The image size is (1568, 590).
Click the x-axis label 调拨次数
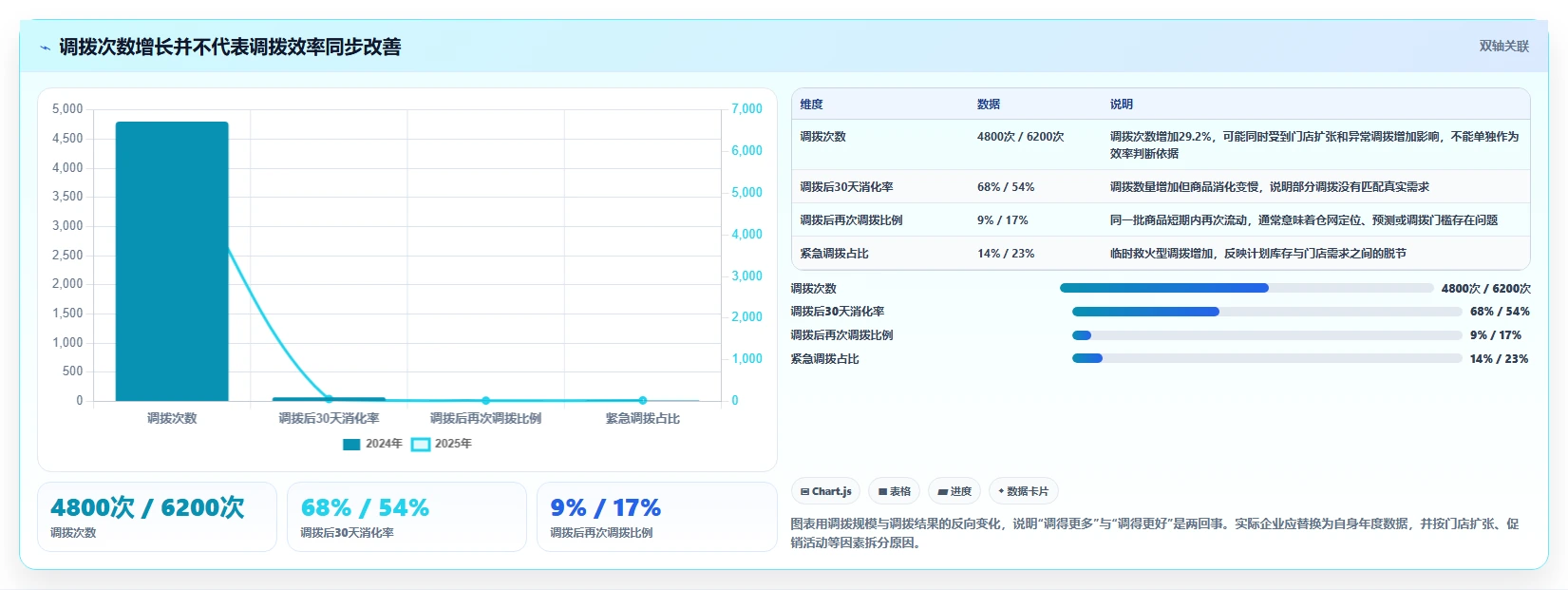(x=172, y=418)
